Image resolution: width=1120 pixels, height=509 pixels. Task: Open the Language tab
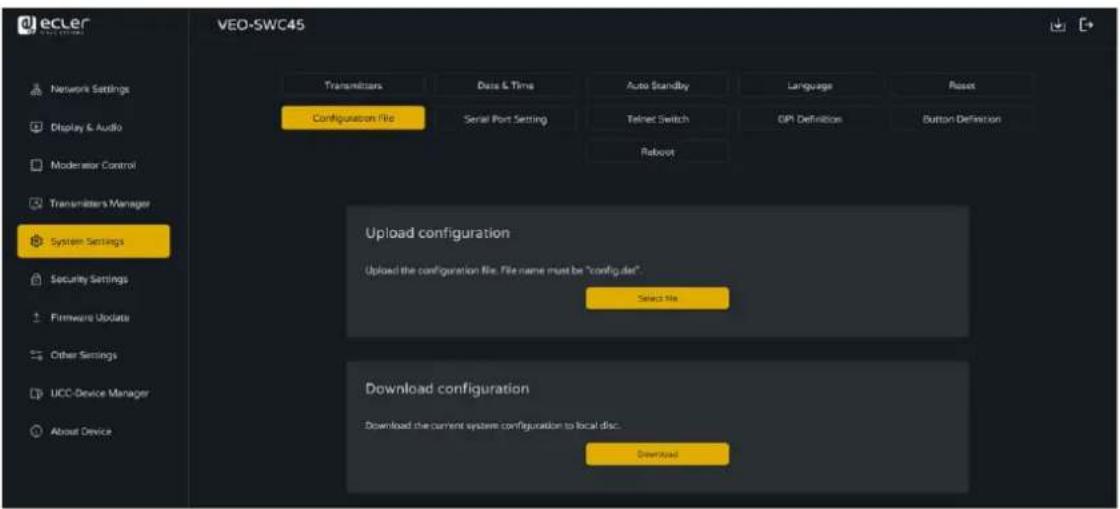tap(810, 85)
